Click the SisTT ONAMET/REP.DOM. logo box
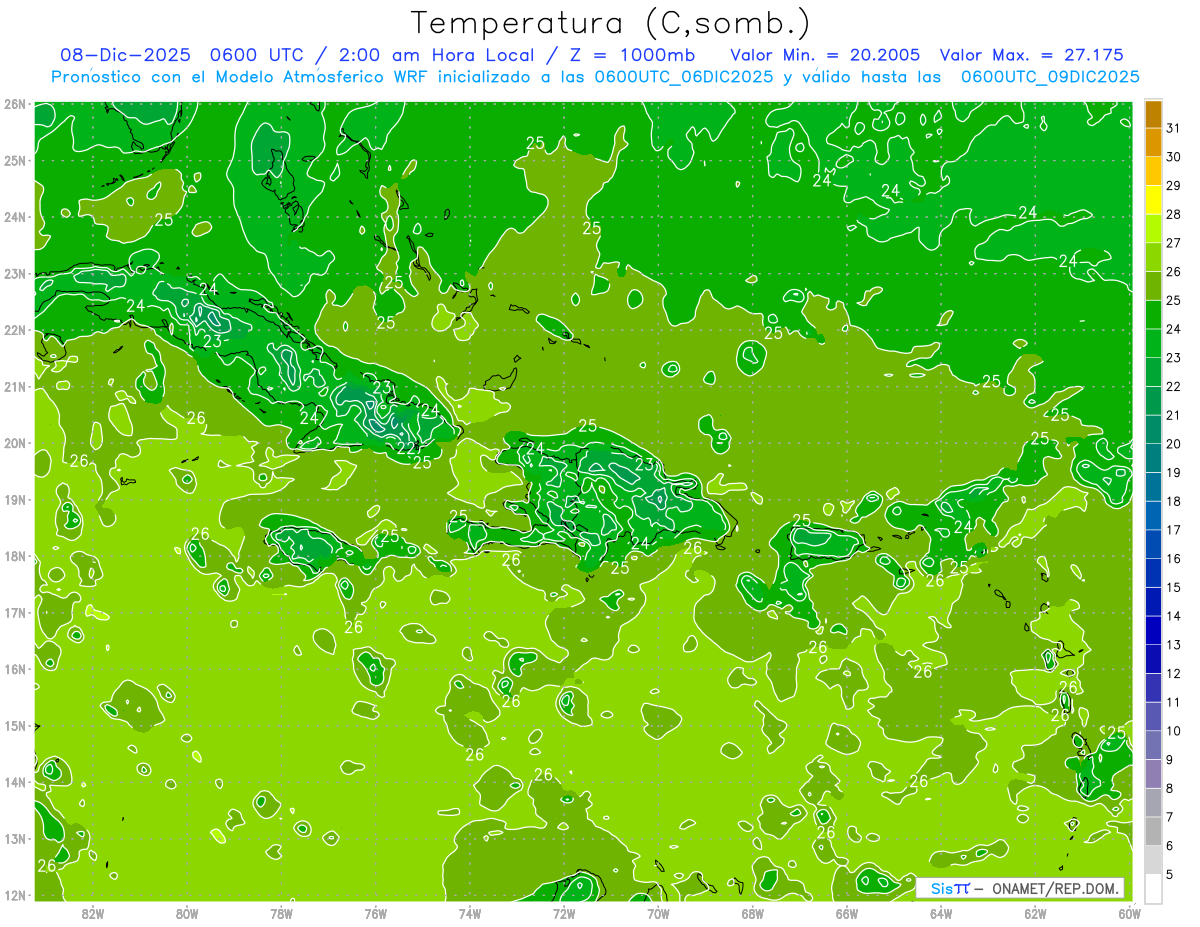This screenshot has height=927, width=1200. (x=1019, y=888)
